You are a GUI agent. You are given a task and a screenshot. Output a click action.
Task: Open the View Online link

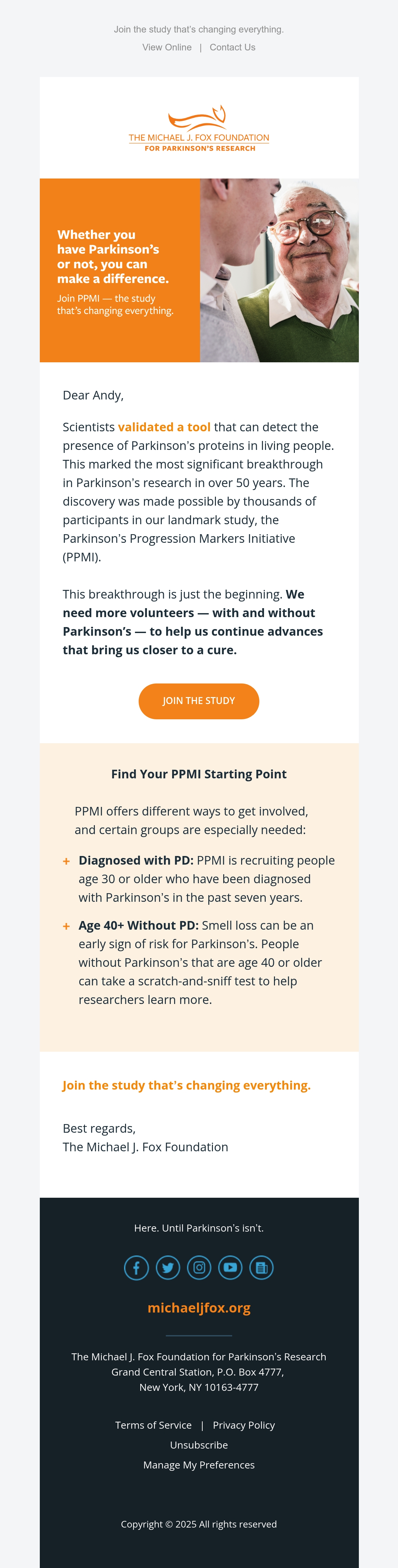[x=167, y=47]
